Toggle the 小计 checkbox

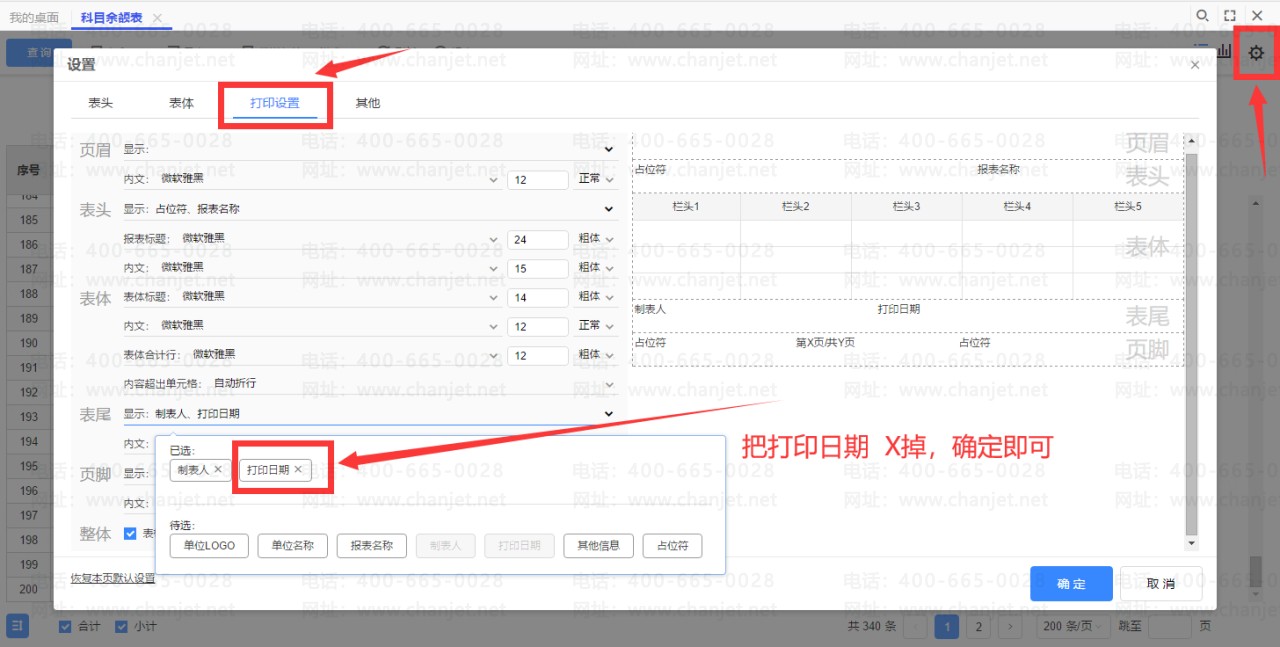click(x=121, y=627)
